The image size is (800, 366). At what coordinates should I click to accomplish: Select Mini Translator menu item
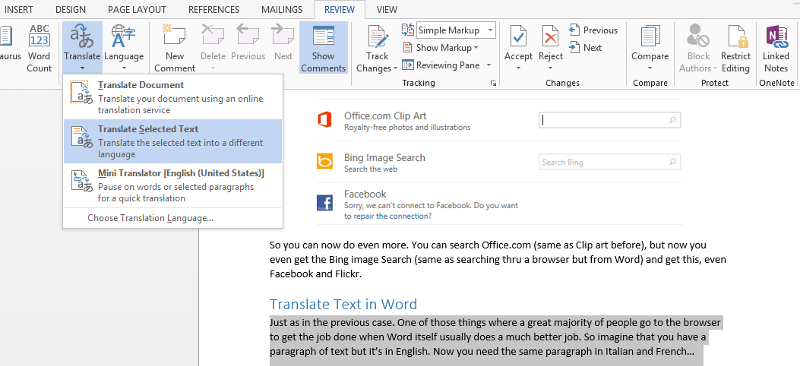click(x=172, y=185)
